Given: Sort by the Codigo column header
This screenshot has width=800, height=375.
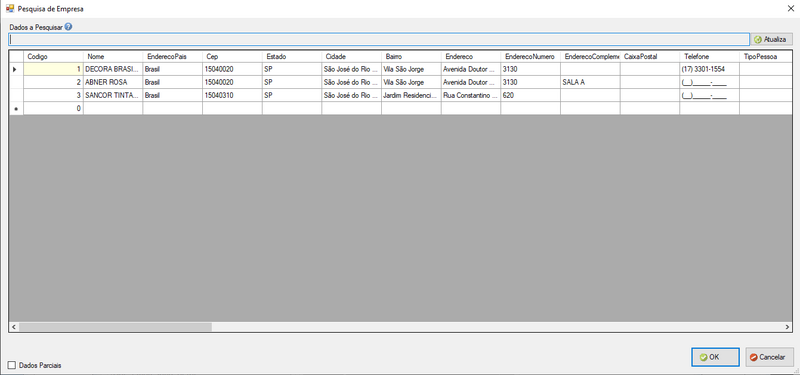Looking at the screenshot, I should click(x=54, y=57).
